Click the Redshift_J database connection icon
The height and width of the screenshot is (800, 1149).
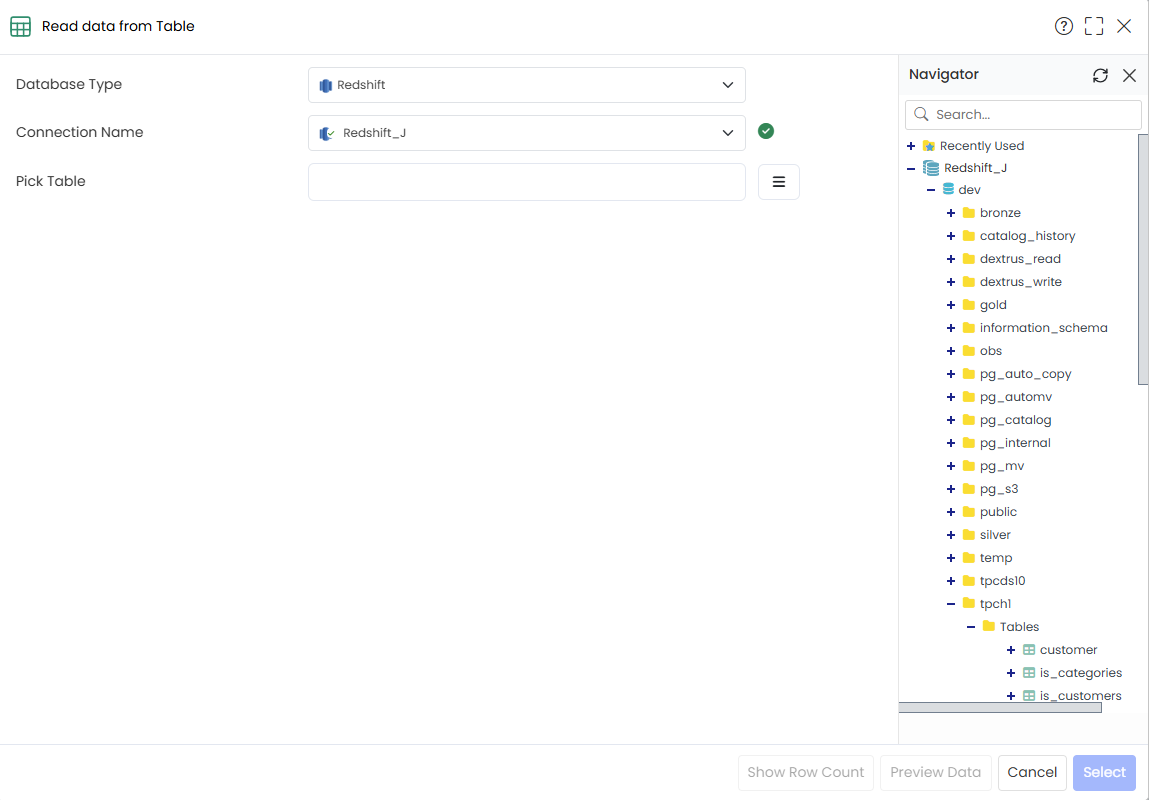point(931,168)
